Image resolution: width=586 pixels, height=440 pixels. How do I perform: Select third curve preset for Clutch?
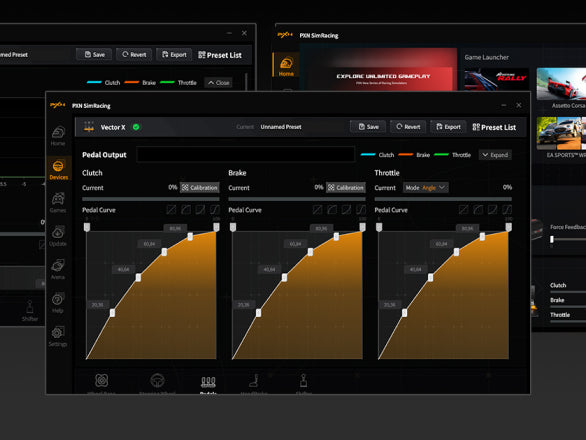pyautogui.click(x=200, y=209)
